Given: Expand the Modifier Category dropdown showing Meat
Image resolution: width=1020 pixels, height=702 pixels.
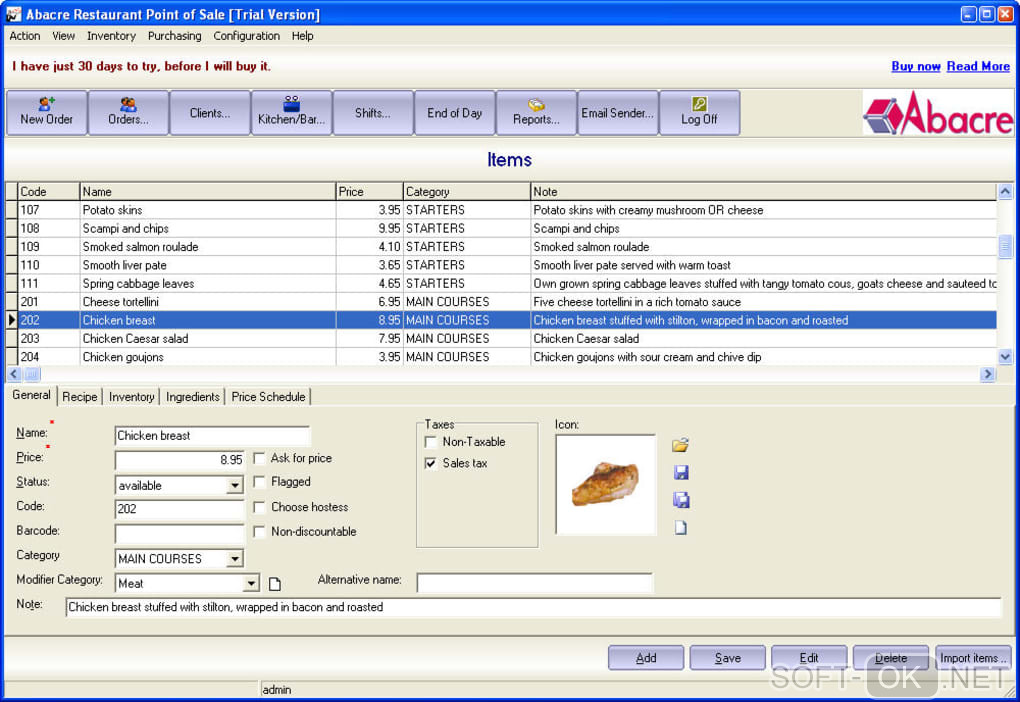Looking at the screenshot, I should 251,584.
